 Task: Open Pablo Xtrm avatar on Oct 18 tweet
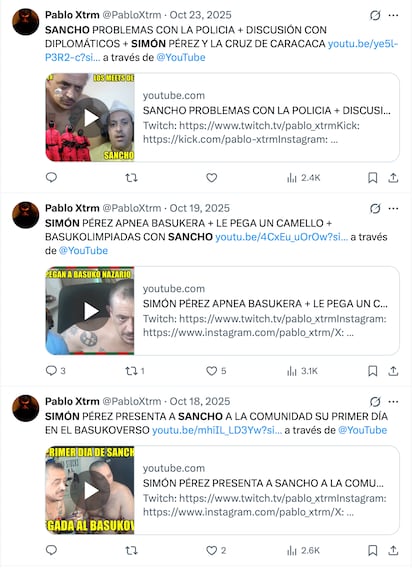point(25,409)
